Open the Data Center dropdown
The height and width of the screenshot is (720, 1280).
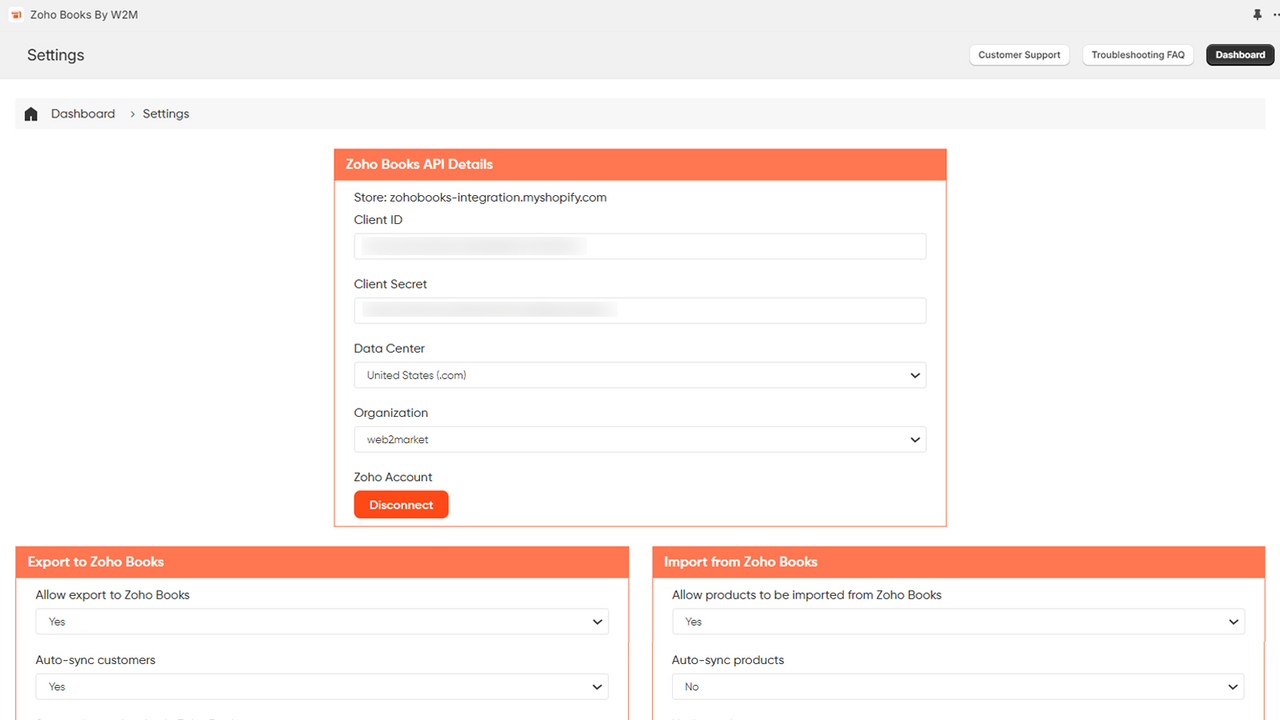pos(640,375)
